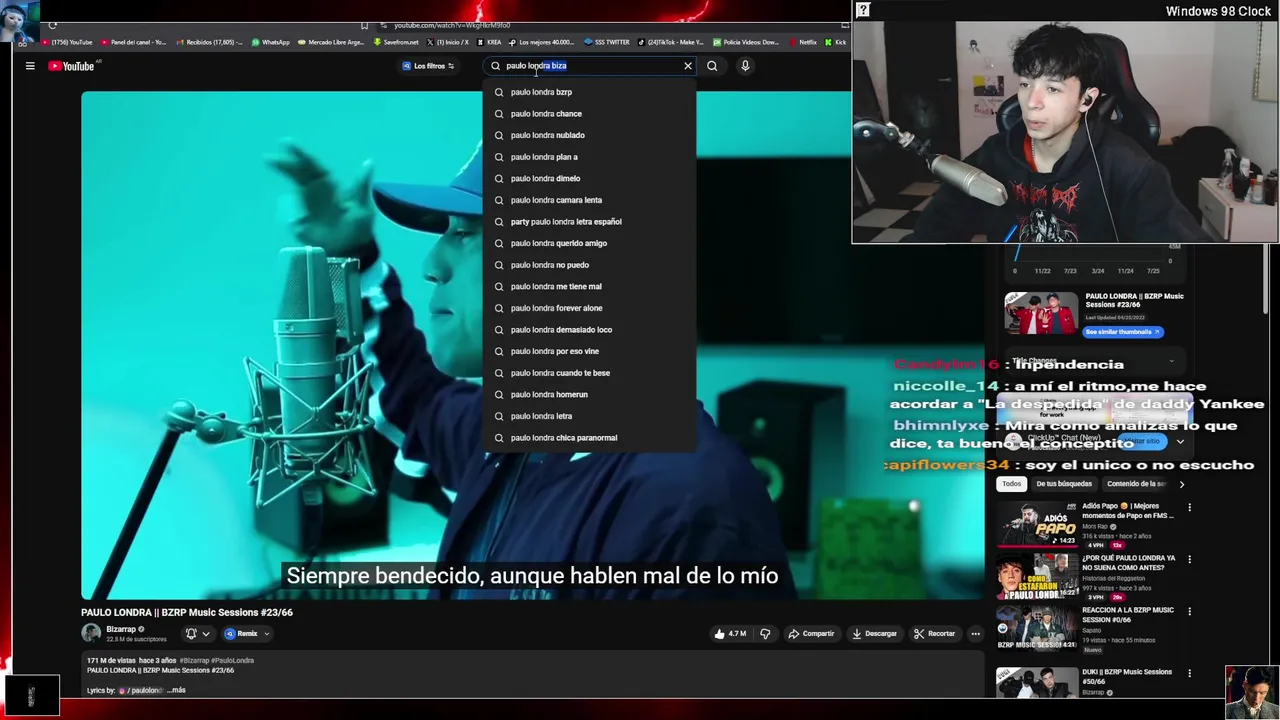Expand the description with '...más'

(176, 690)
